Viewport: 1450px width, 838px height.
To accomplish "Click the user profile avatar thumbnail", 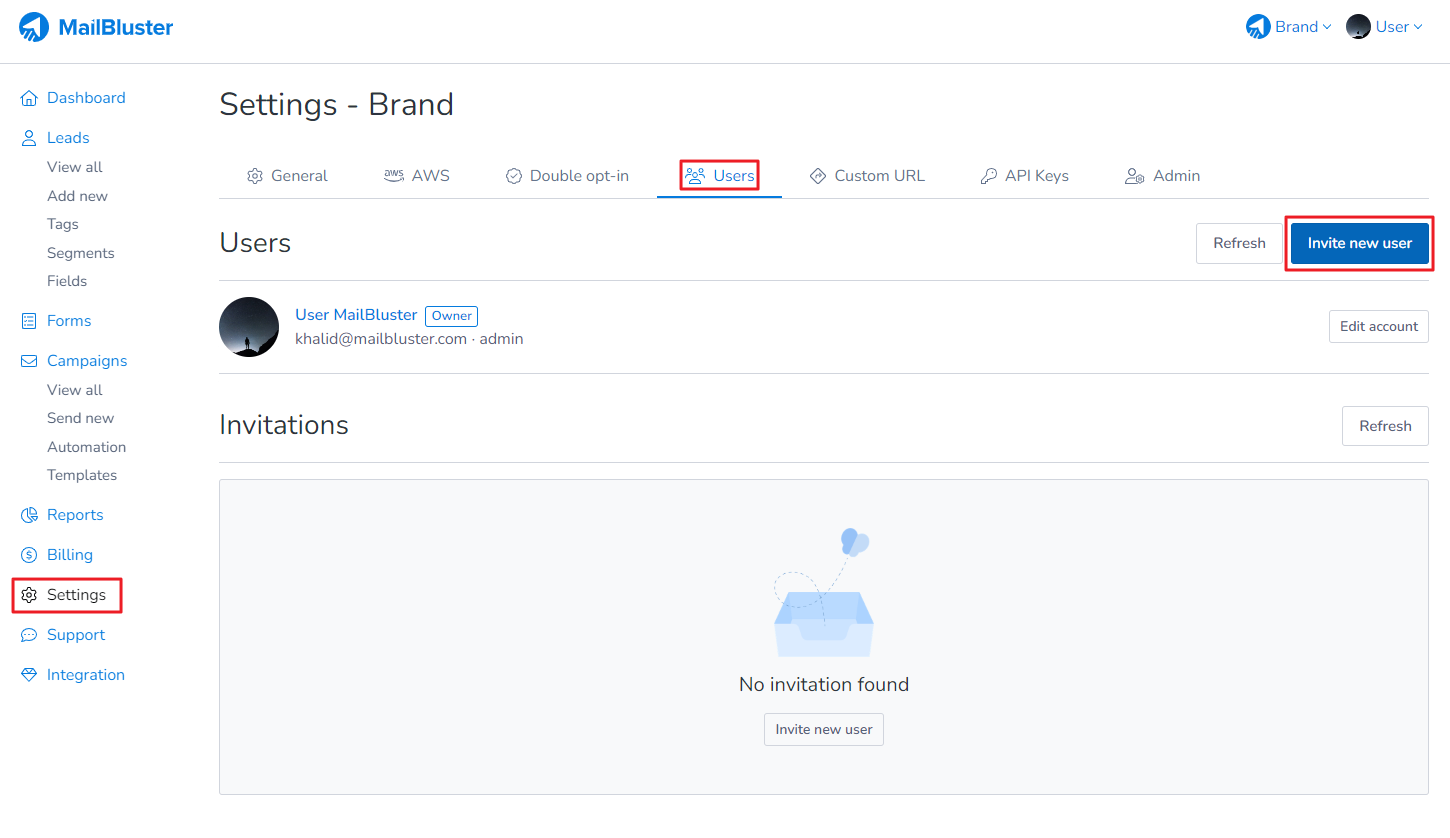I will point(249,327).
